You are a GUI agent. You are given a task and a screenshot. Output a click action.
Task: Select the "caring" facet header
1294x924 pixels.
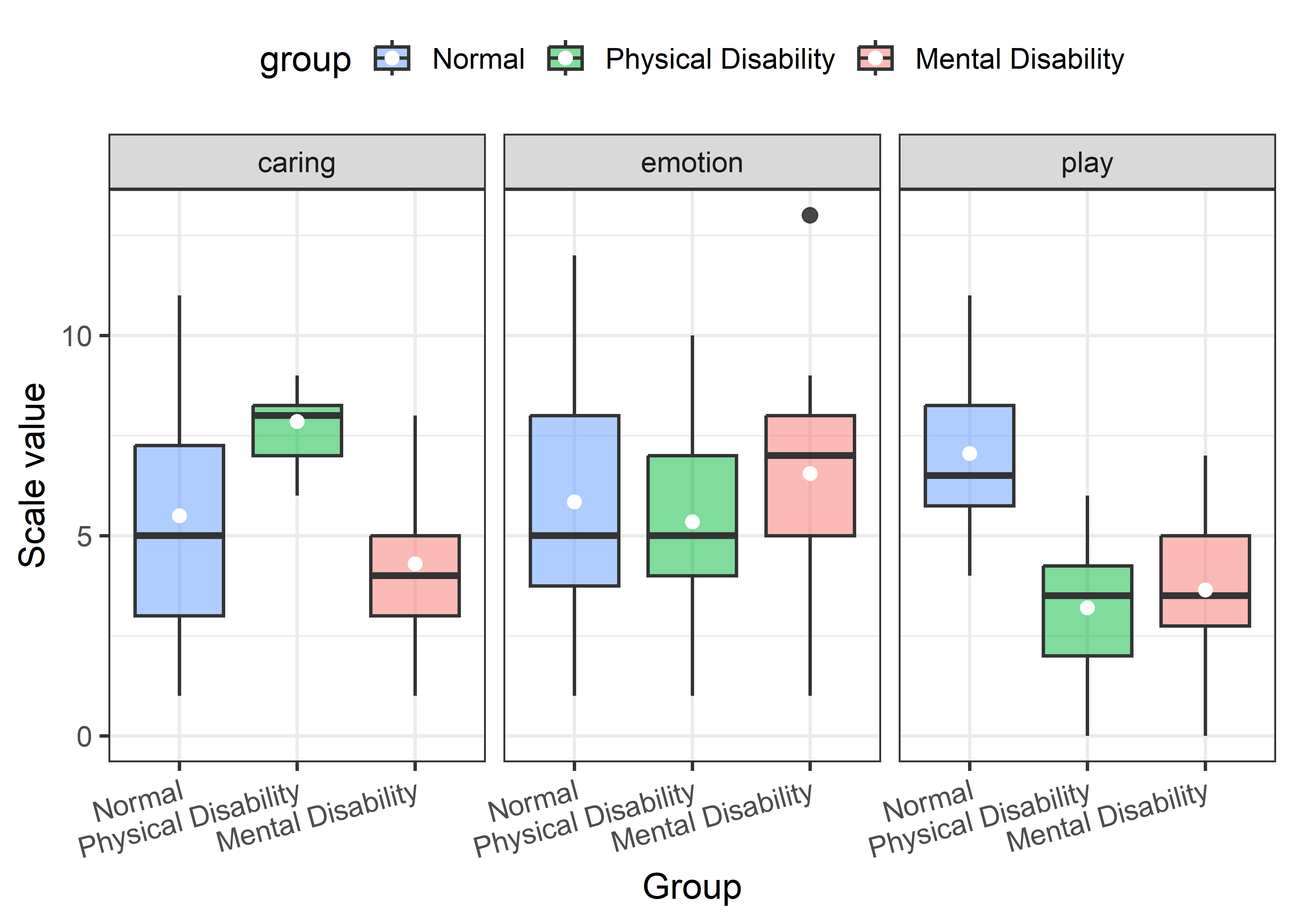(296, 163)
